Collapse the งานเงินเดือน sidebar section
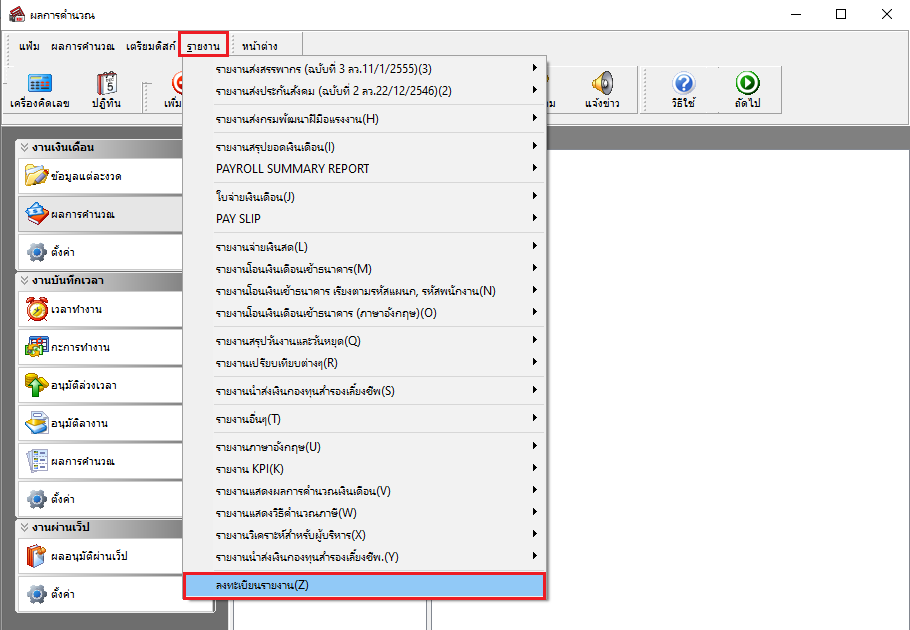 click(x=24, y=147)
